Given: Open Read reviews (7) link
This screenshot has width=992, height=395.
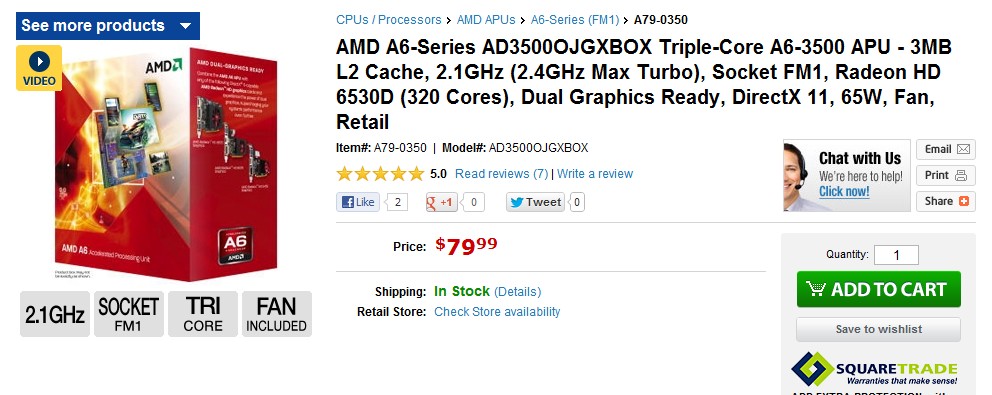Looking at the screenshot, I should coord(502,173).
